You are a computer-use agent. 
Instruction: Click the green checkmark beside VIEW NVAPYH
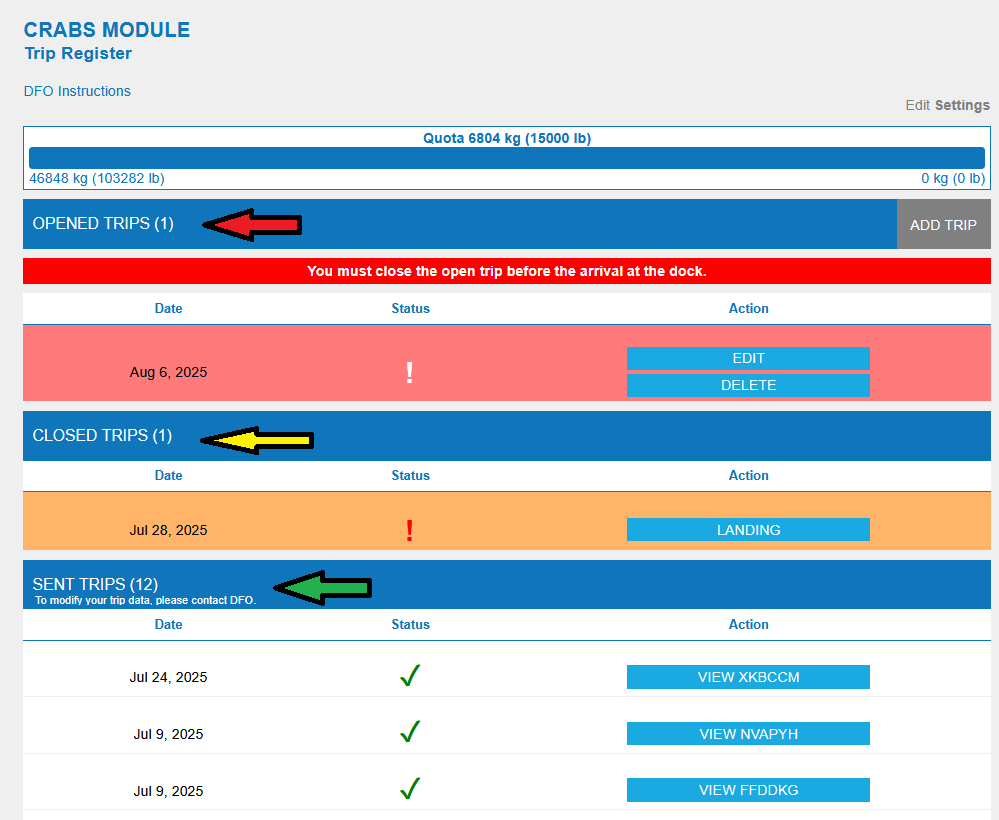409,733
